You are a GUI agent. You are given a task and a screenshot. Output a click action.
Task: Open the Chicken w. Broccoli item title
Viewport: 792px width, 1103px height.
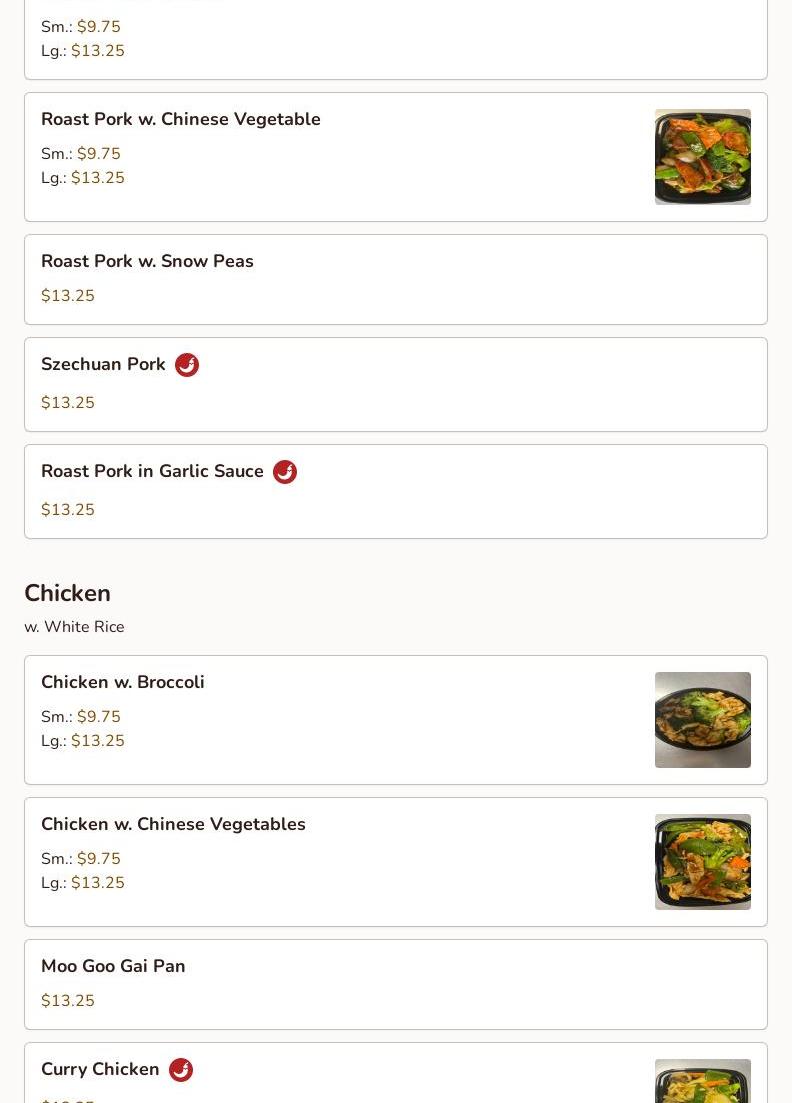pyautogui.click(x=123, y=682)
